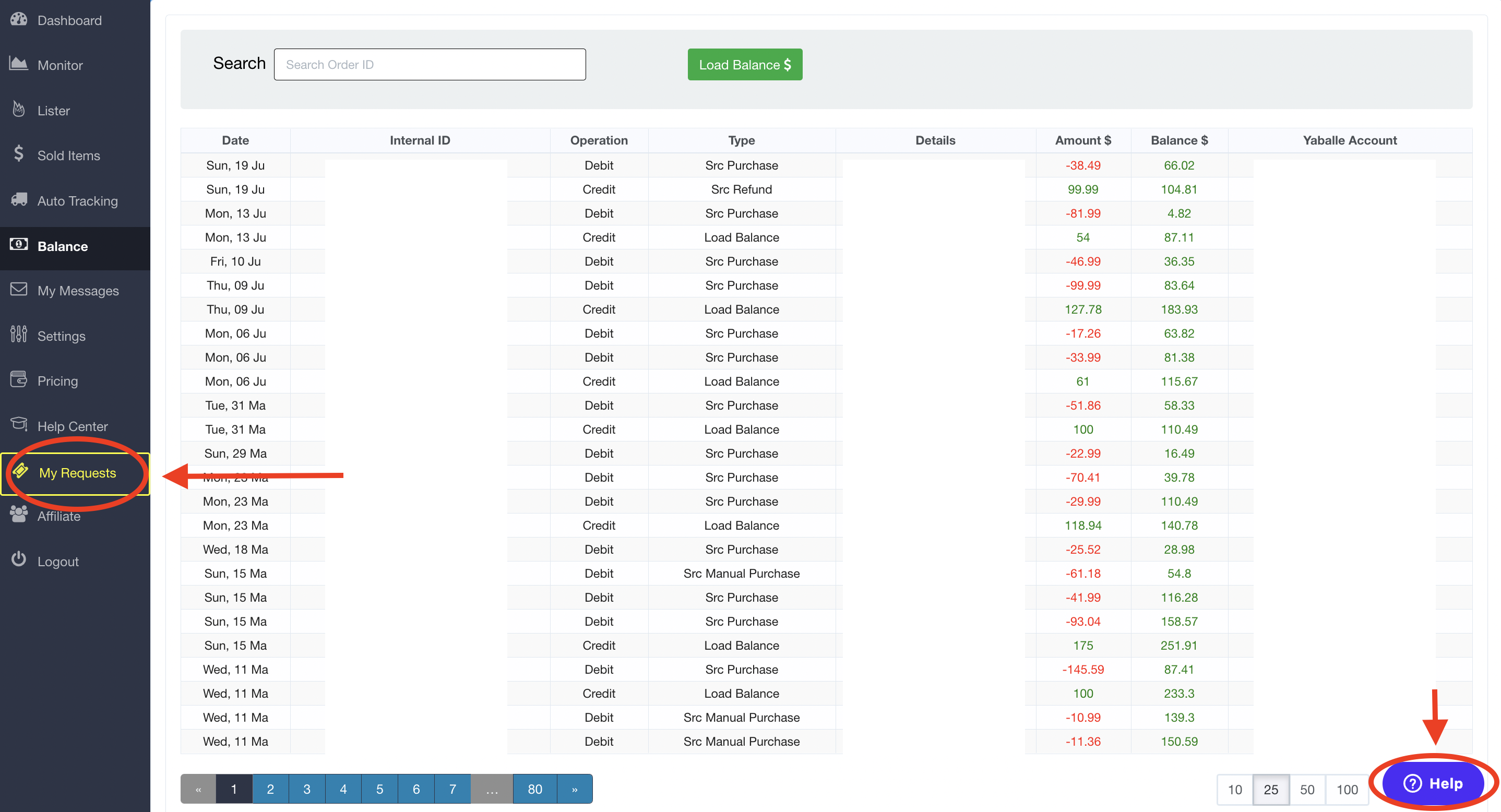Select page 1 in pagination
The width and height of the screenshot is (1501, 812).
coord(234,789)
